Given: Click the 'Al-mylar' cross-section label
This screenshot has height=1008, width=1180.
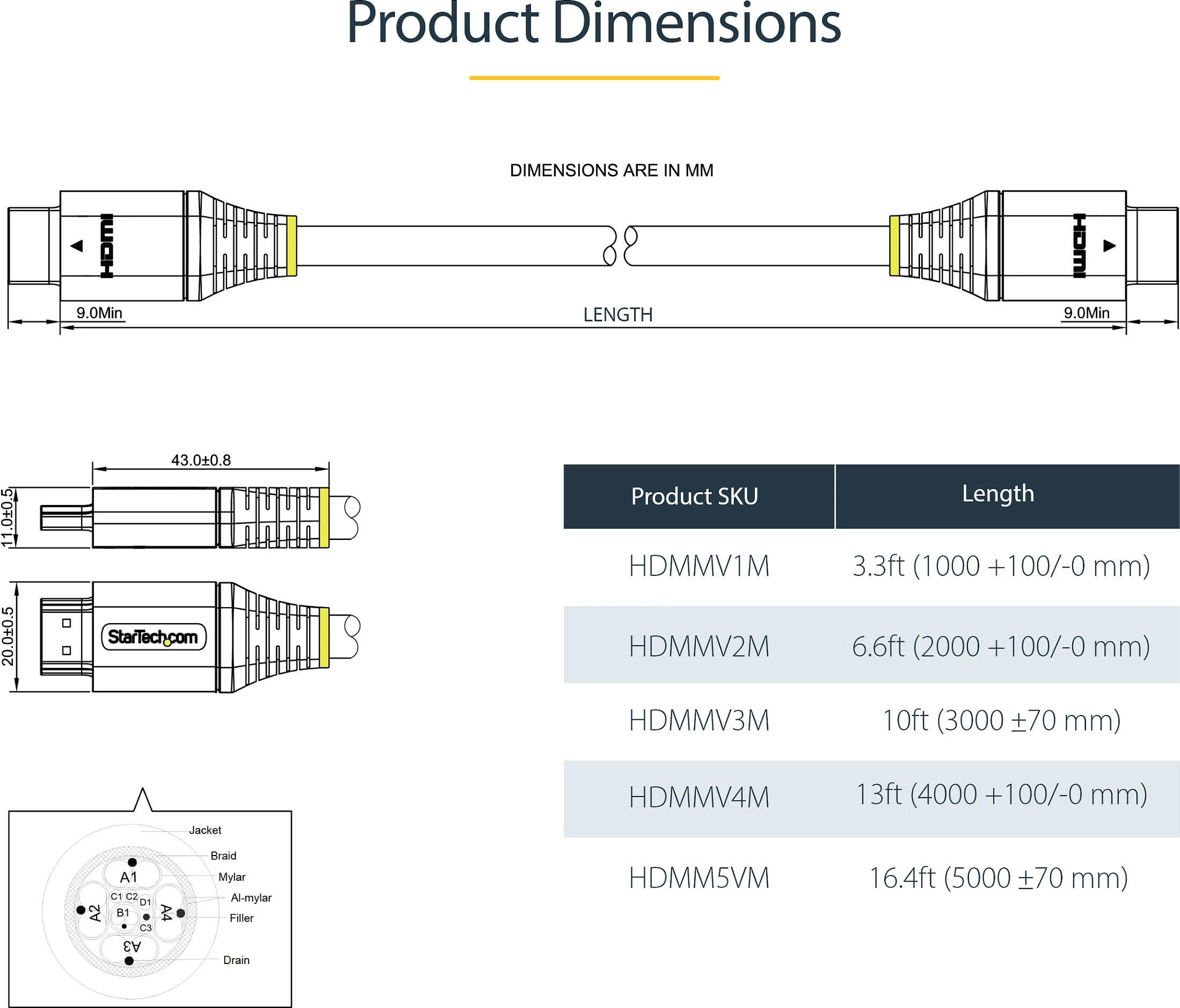Looking at the screenshot, I should (x=251, y=898).
